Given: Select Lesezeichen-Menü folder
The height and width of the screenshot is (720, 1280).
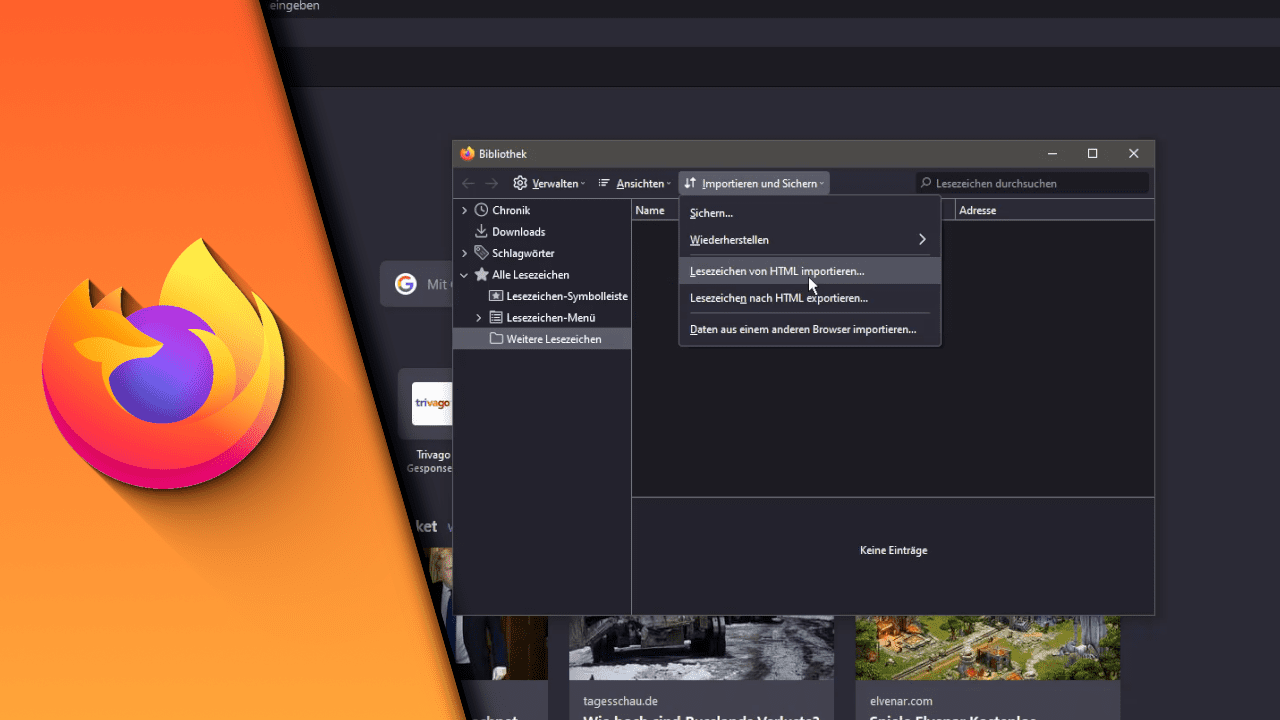Looking at the screenshot, I should pos(551,318).
